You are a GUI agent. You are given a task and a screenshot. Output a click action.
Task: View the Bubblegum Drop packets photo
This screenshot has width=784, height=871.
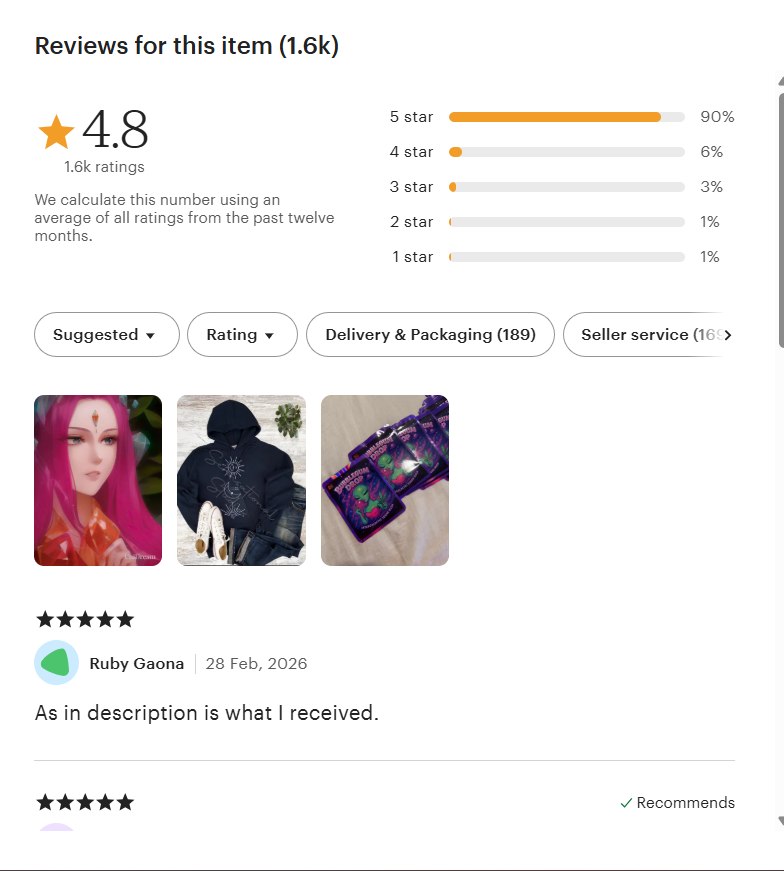tap(384, 480)
